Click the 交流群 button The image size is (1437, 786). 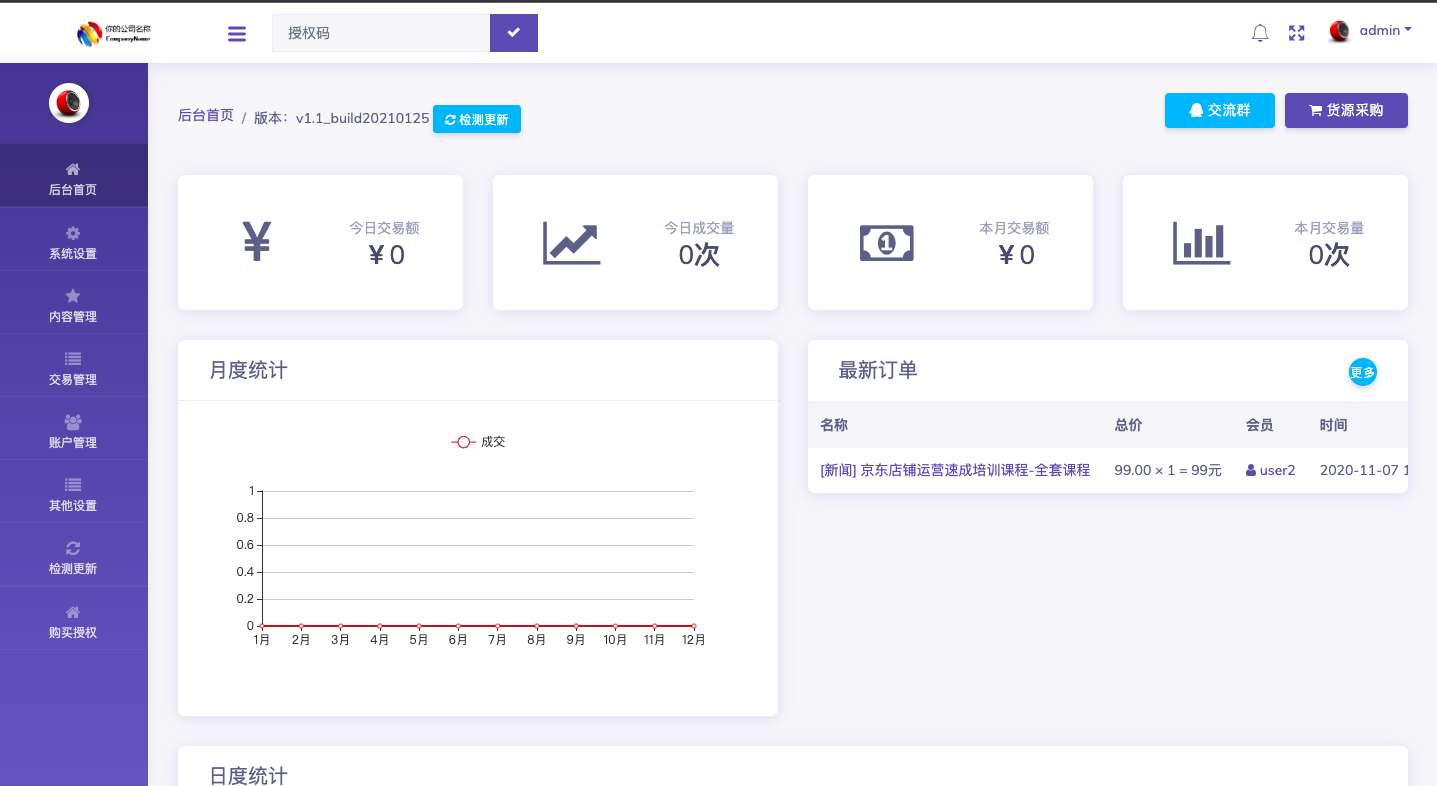[x=1219, y=110]
